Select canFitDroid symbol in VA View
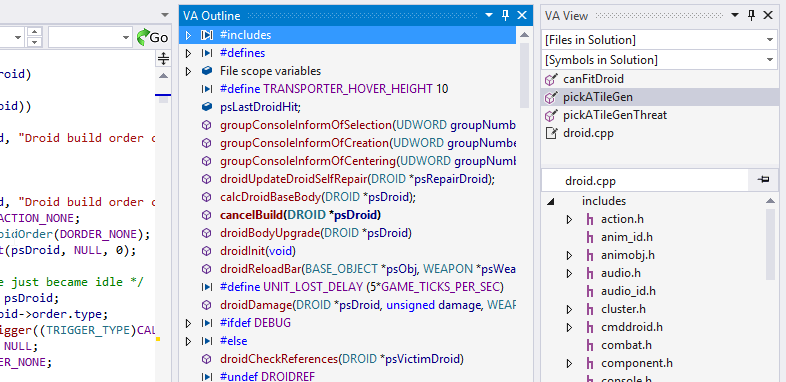The height and width of the screenshot is (382, 786). 593,79
